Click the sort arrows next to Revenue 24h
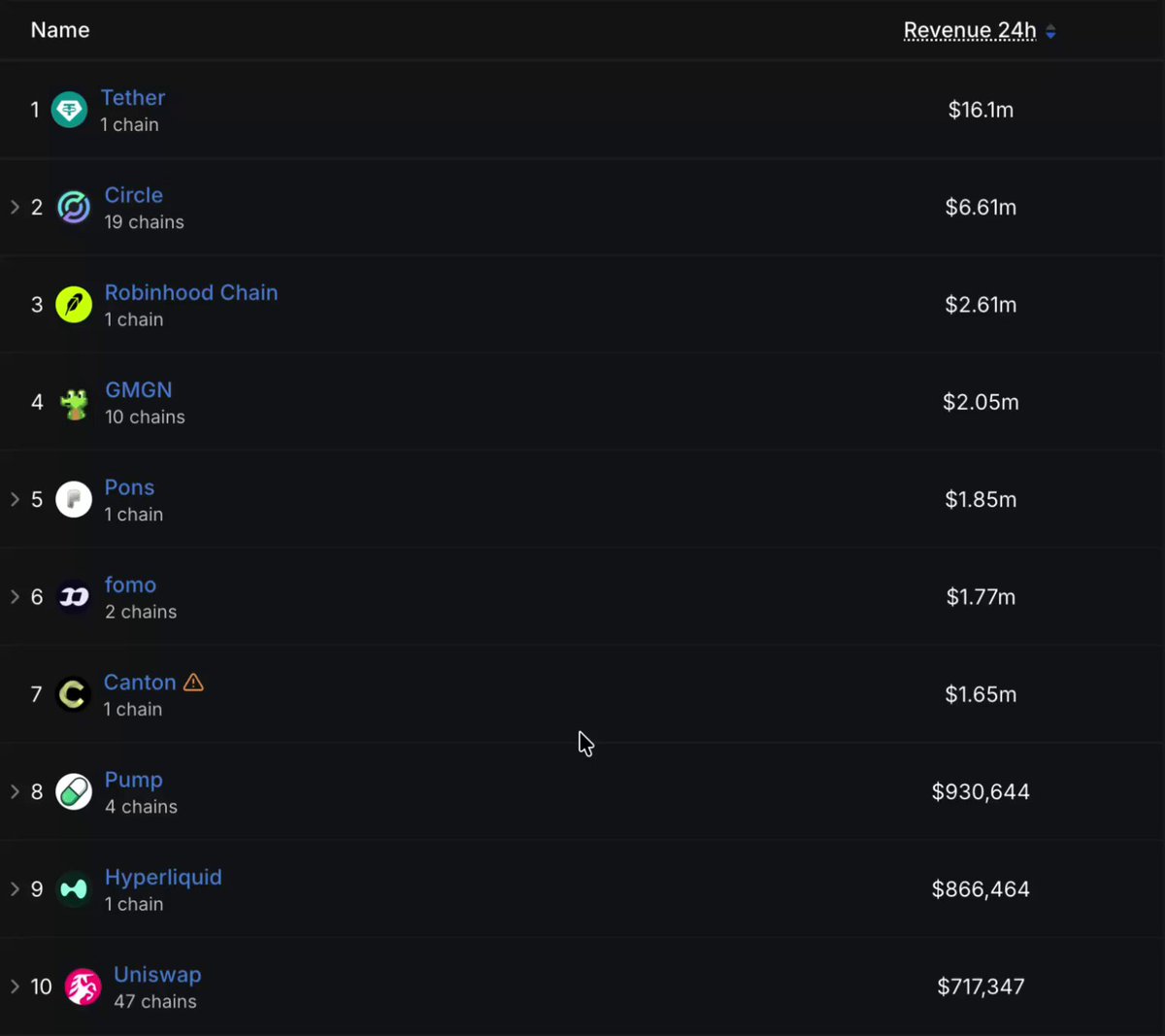The image size is (1165, 1036). point(1050,32)
